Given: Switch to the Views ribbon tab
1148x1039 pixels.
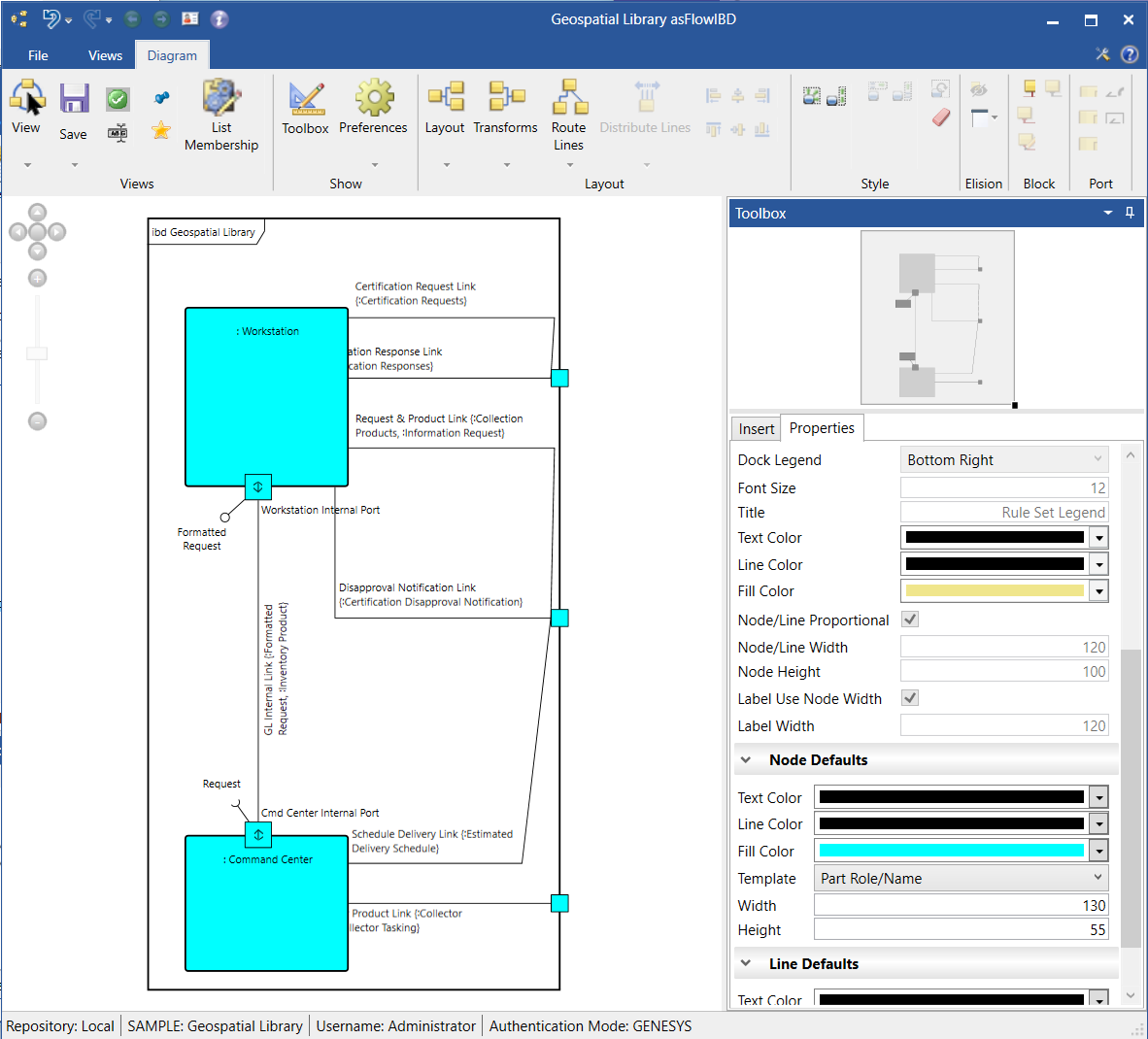Looking at the screenshot, I should coord(105,55).
